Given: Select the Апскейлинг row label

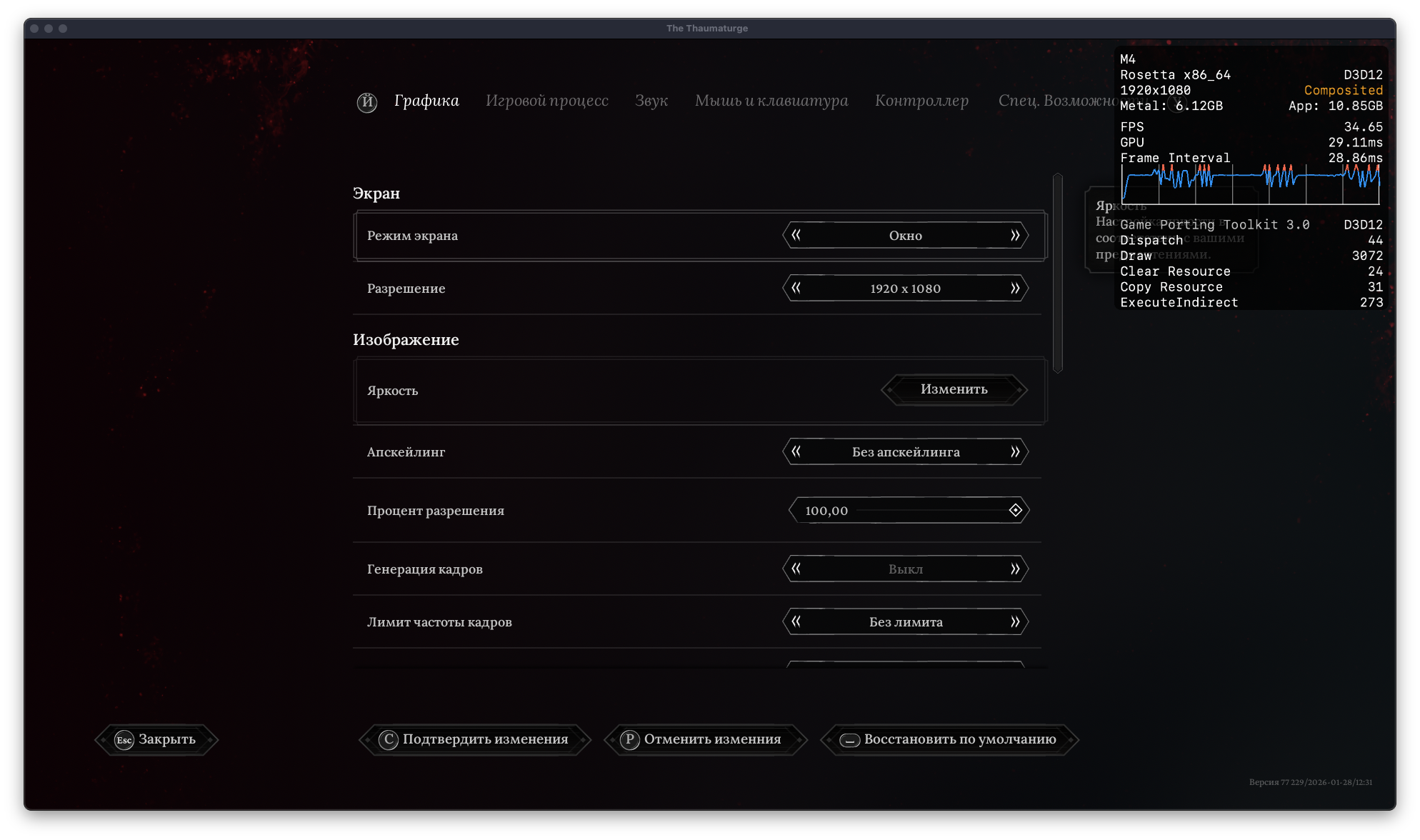Looking at the screenshot, I should click(x=406, y=452).
